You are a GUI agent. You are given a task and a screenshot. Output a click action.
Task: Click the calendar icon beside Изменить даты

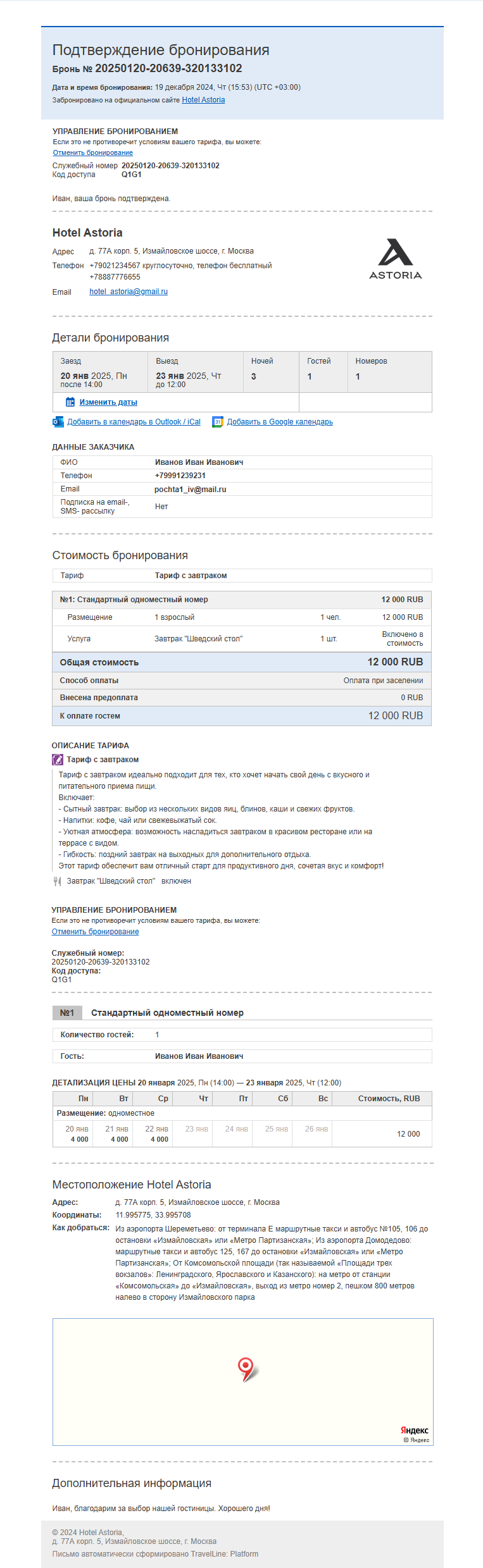point(70,402)
